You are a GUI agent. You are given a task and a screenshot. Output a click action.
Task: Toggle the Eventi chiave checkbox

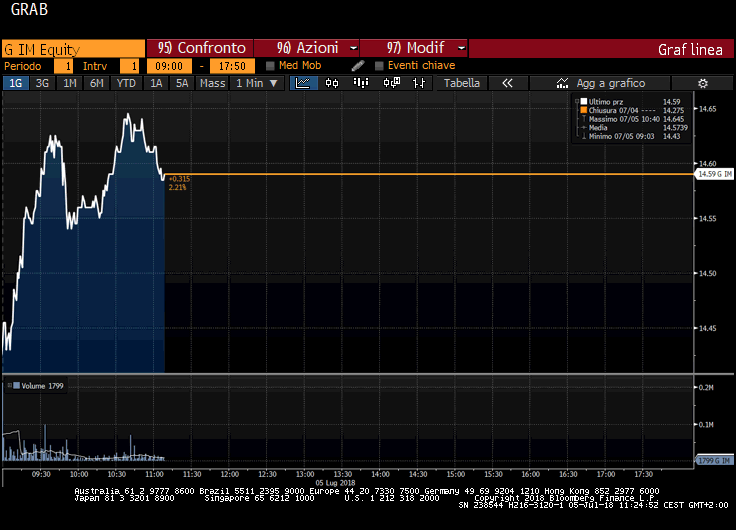[x=379, y=66]
